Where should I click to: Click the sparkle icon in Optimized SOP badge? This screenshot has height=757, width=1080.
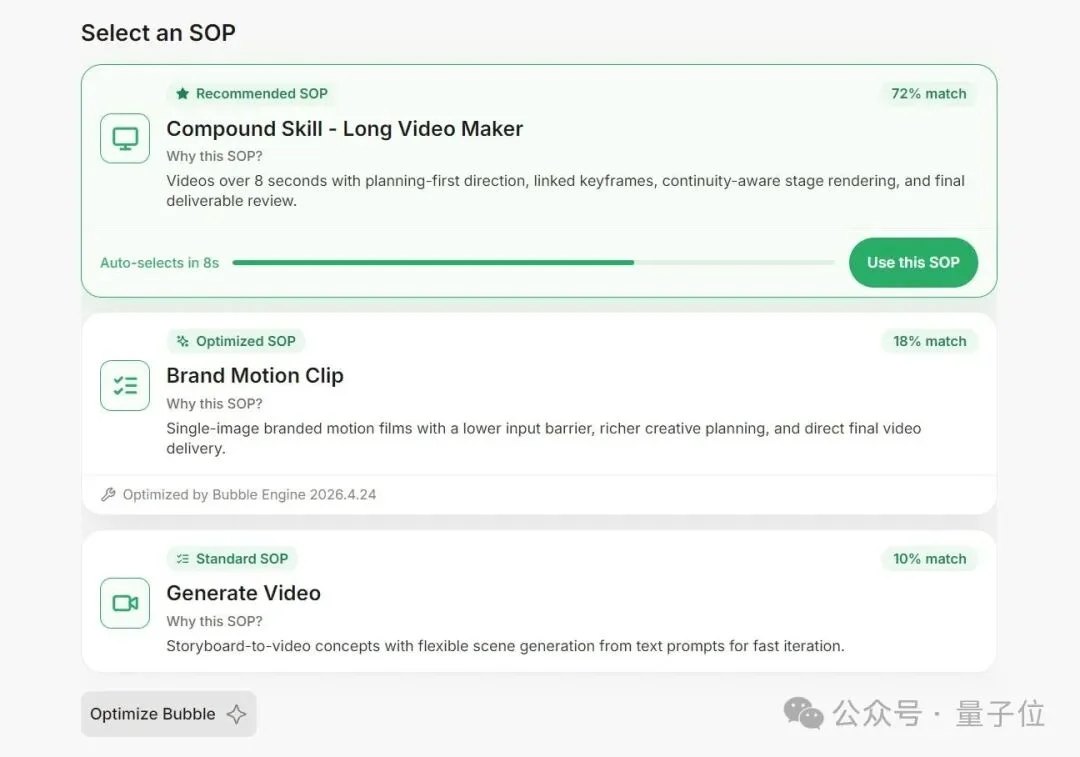(182, 341)
